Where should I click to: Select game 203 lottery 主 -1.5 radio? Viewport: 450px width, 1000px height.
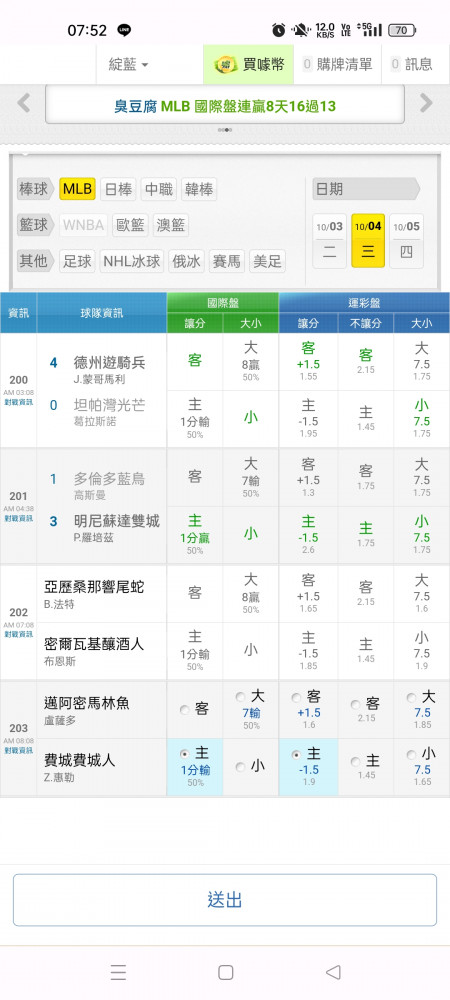296,754
